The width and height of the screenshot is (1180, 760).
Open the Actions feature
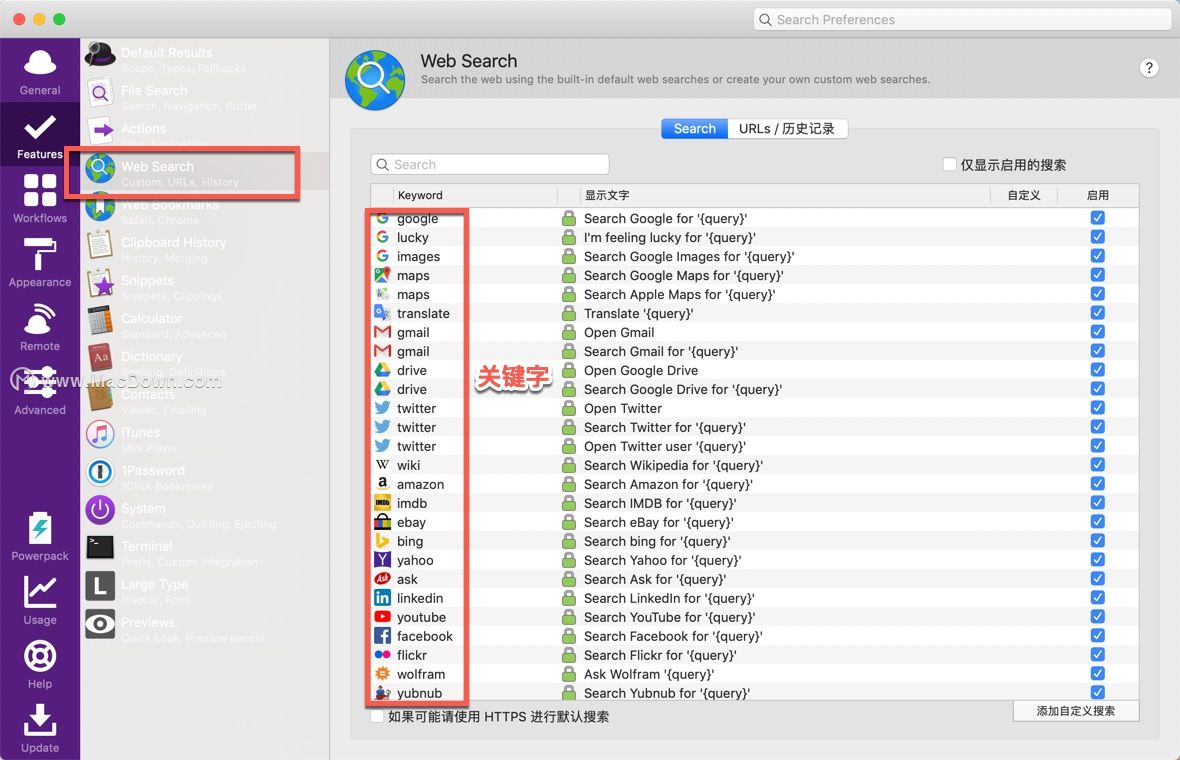[205, 135]
